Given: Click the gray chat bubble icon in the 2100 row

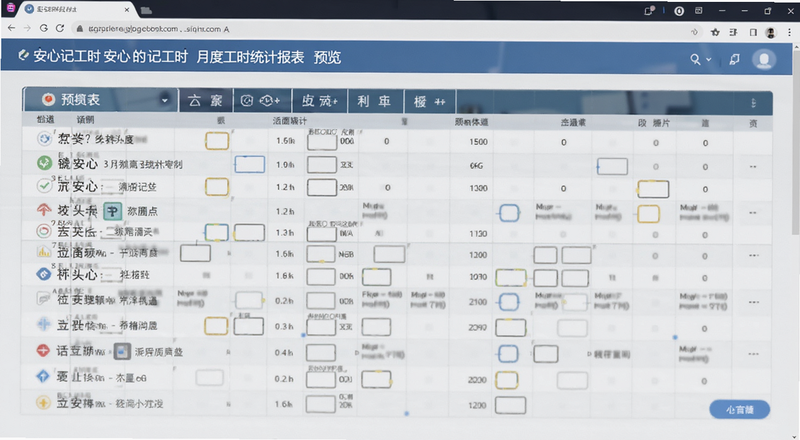Looking at the screenshot, I should (44, 298).
